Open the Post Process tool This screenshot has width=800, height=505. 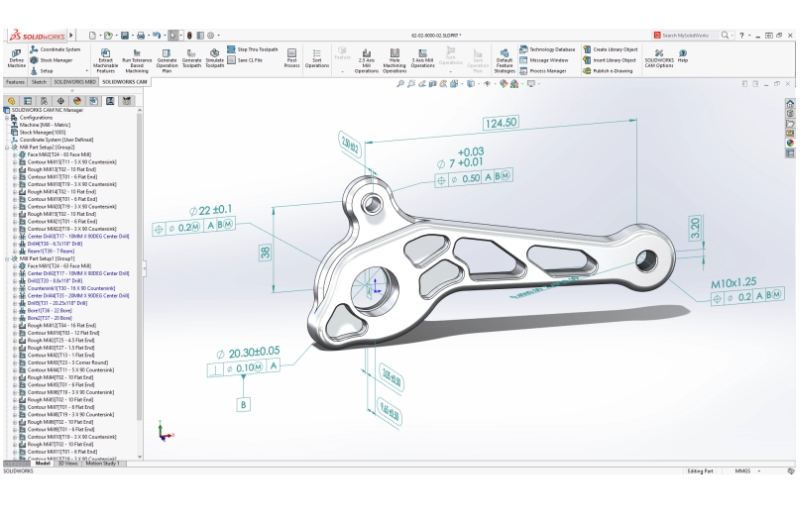pyautogui.click(x=291, y=55)
